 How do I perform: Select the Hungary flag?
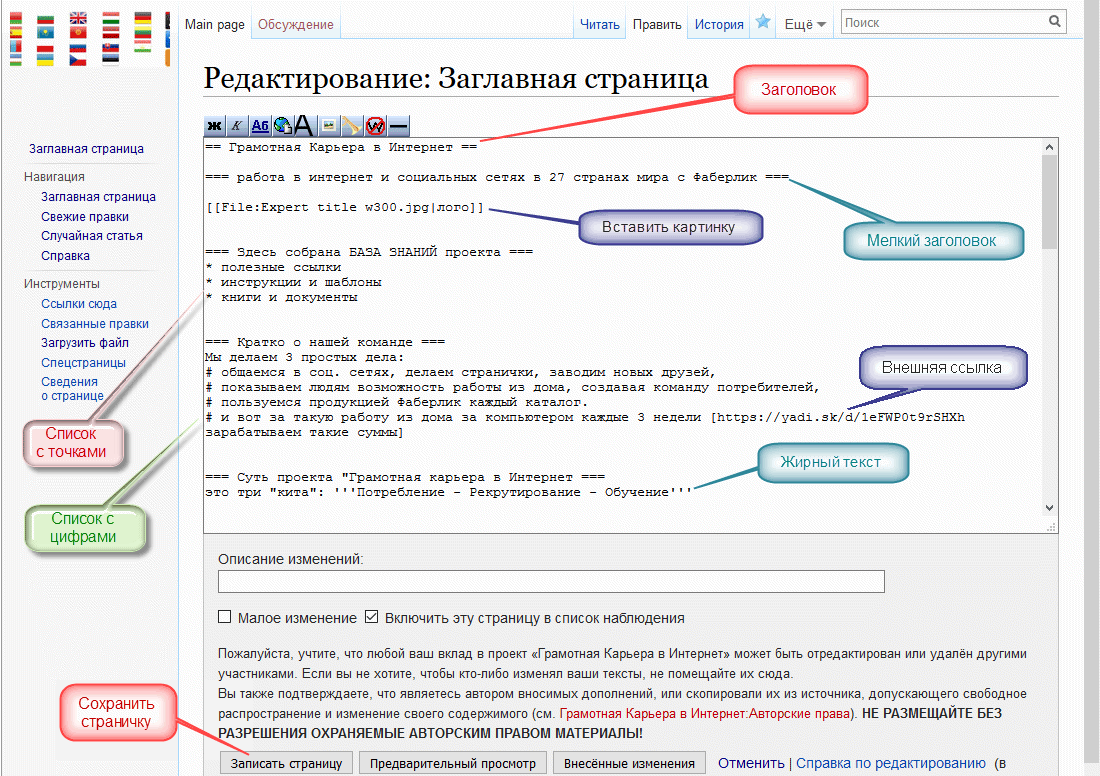click(111, 18)
